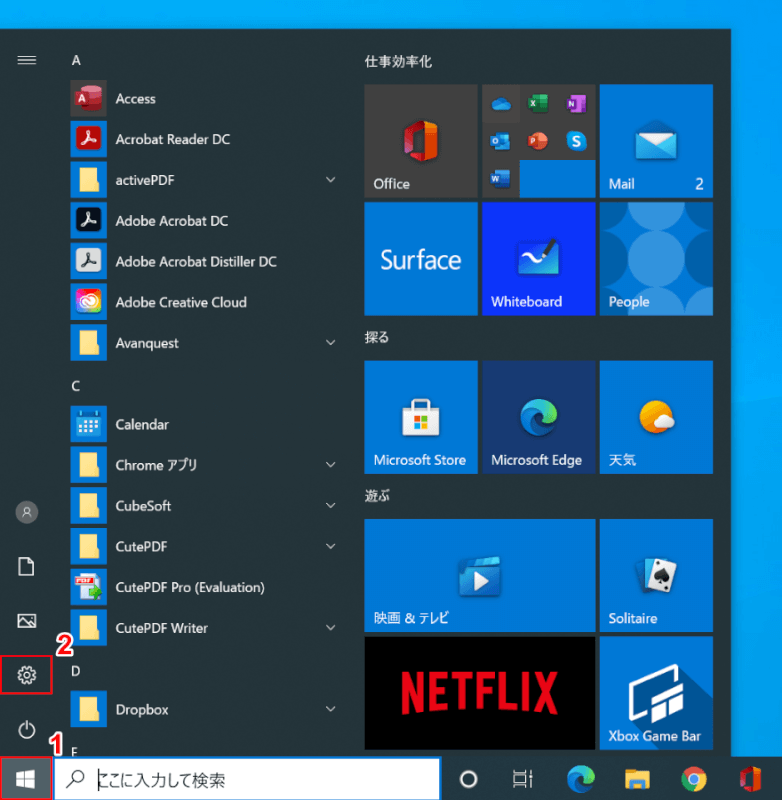Open OneNote small tile
This screenshot has height=800, width=782.
pyautogui.click(x=576, y=104)
